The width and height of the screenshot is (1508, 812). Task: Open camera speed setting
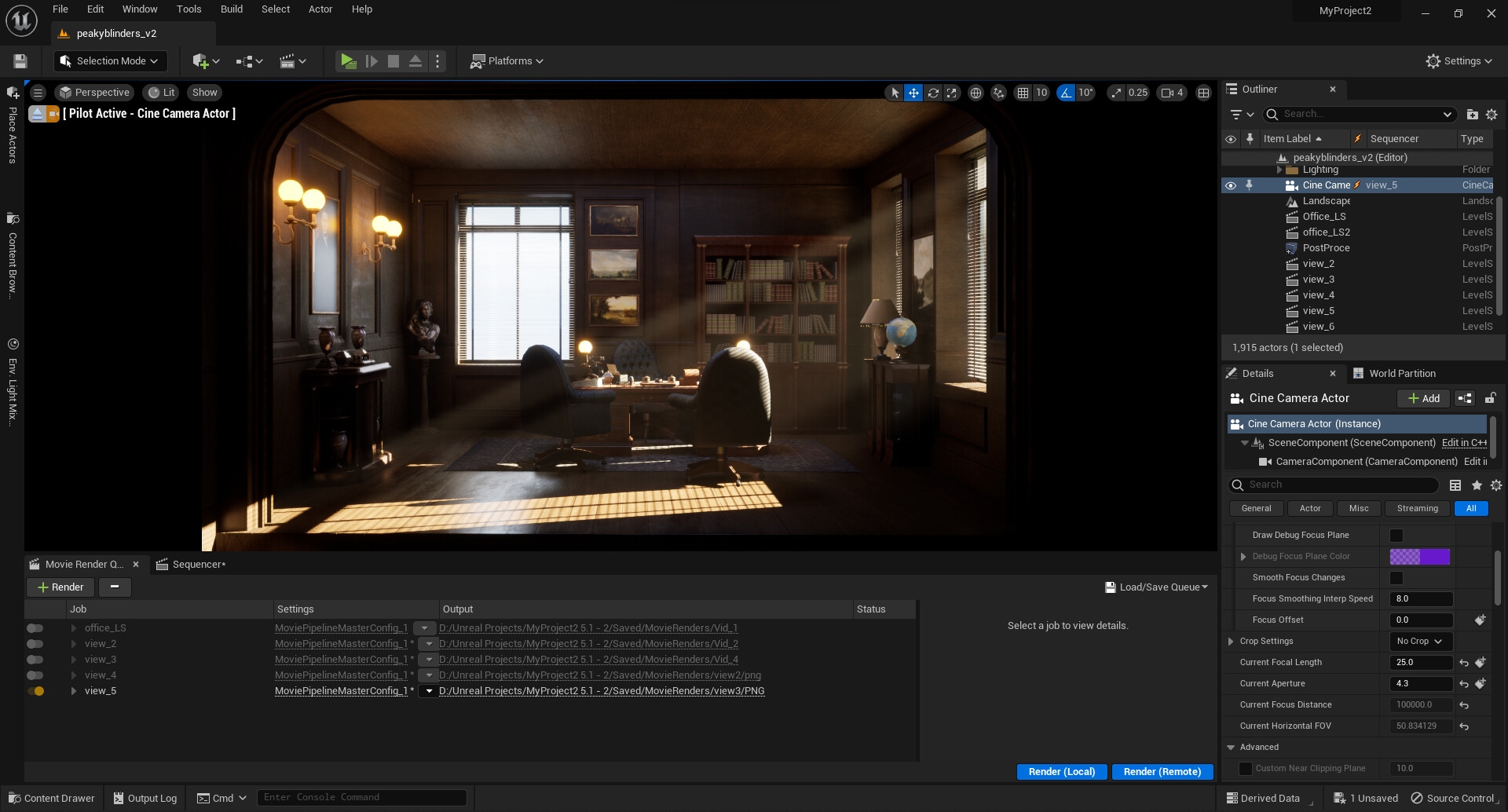tap(1173, 93)
